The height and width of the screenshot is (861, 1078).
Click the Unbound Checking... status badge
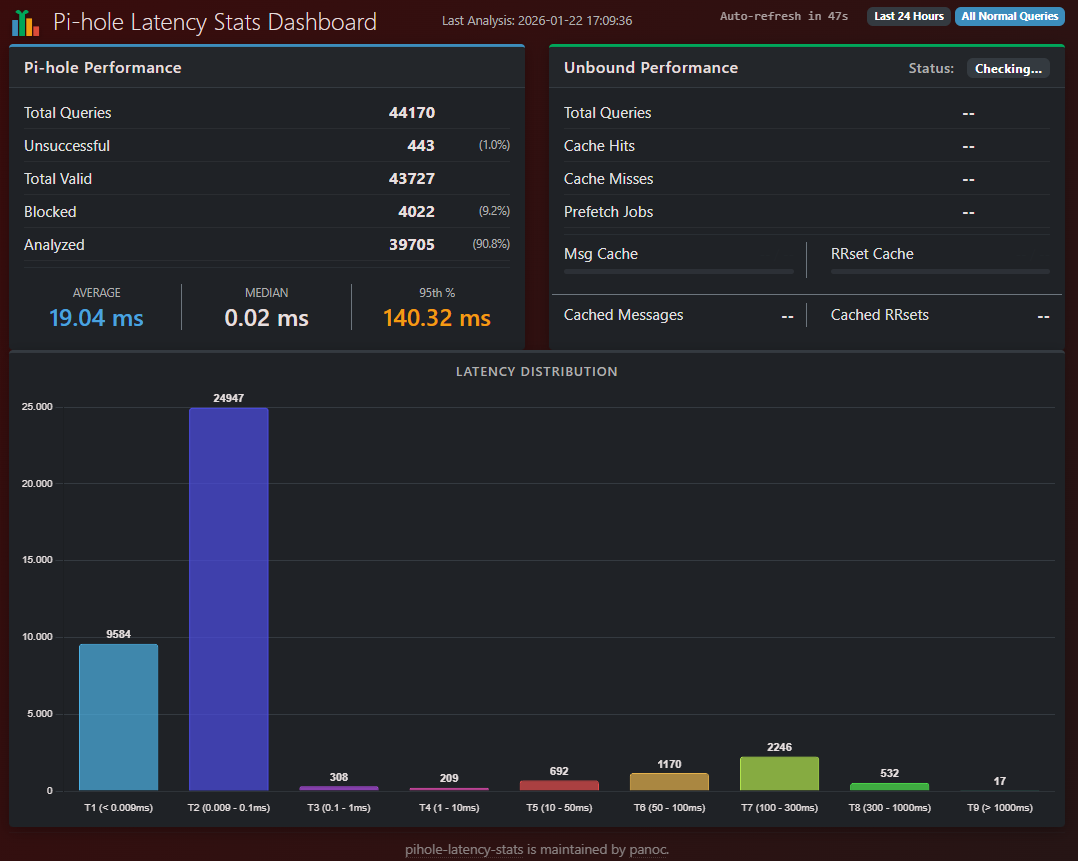pyautogui.click(x=1008, y=69)
